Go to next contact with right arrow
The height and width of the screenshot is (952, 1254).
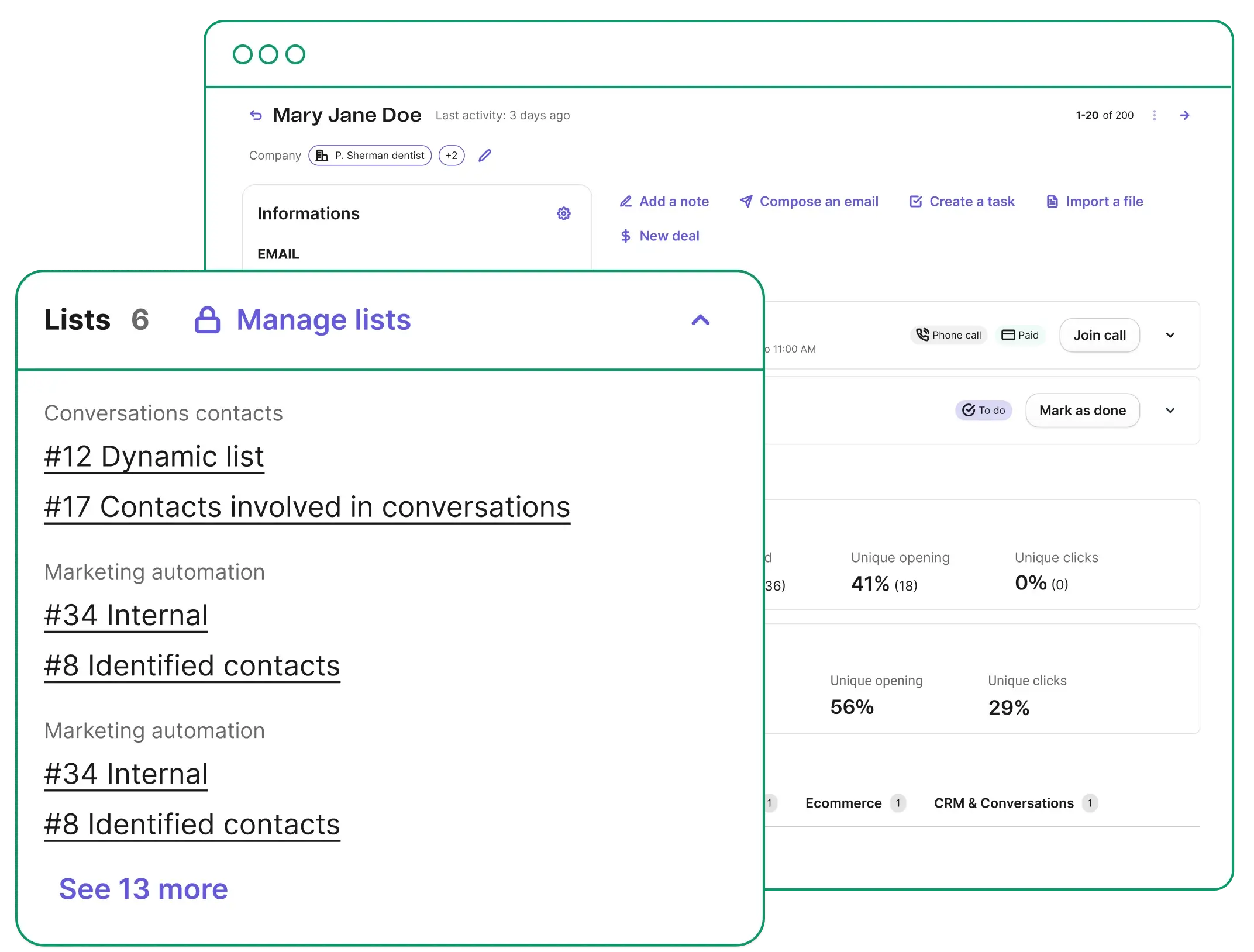pyautogui.click(x=1184, y=115)
